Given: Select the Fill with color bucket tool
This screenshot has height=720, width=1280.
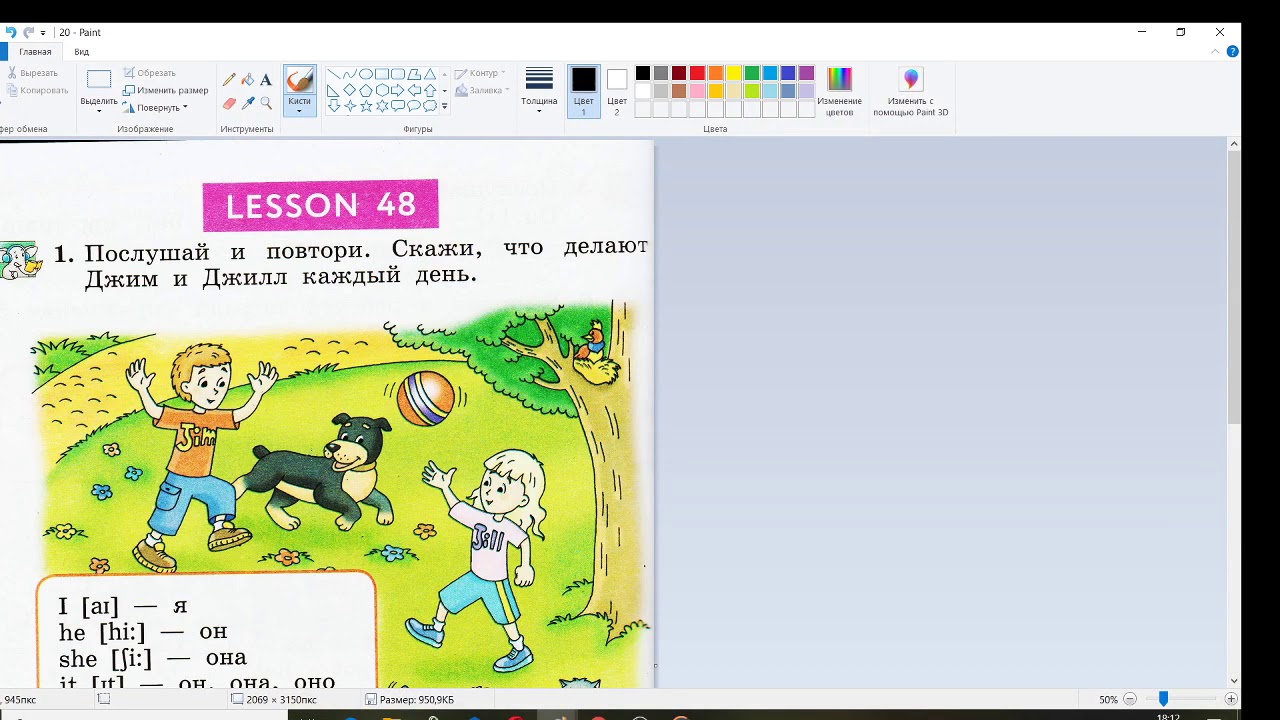Looking at the screenshot, I should [247, 80].
